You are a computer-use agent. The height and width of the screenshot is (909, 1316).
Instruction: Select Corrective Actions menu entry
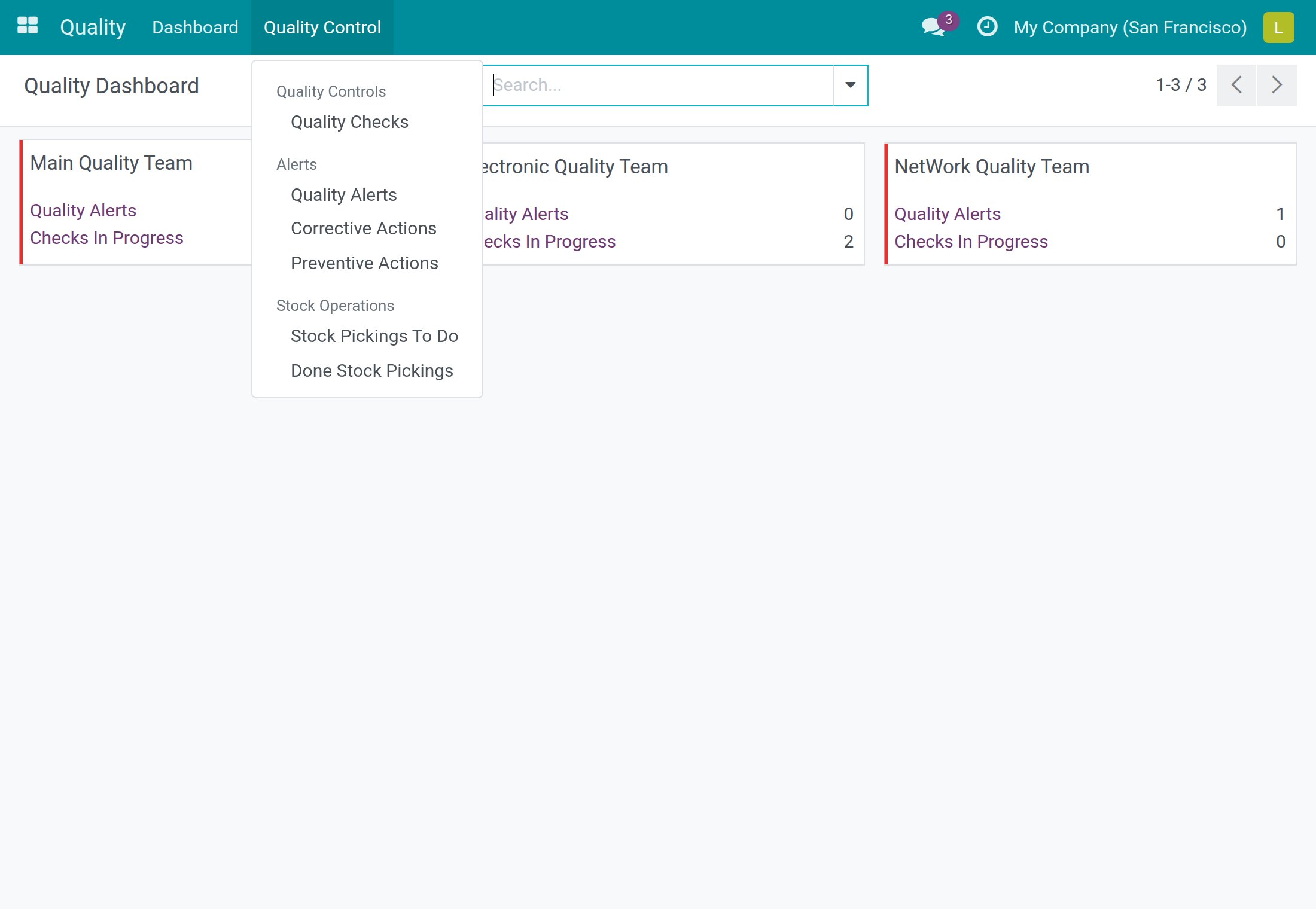364,228
